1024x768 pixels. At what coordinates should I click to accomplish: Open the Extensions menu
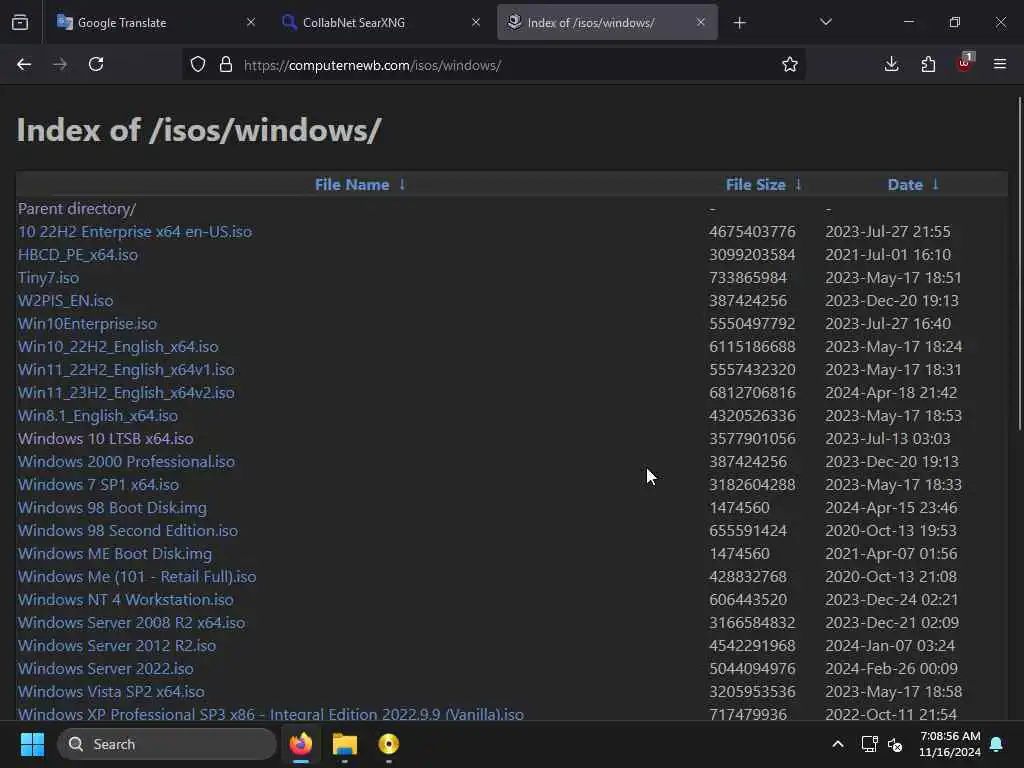click(x=928, y=65)
